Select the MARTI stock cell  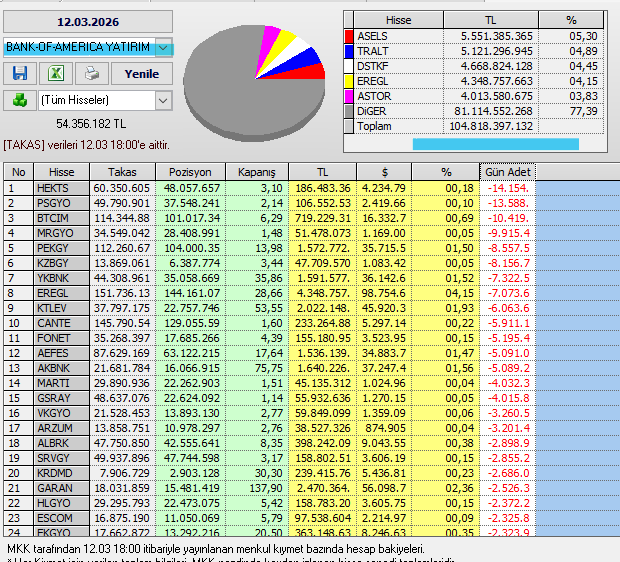[x=62, y=384]
